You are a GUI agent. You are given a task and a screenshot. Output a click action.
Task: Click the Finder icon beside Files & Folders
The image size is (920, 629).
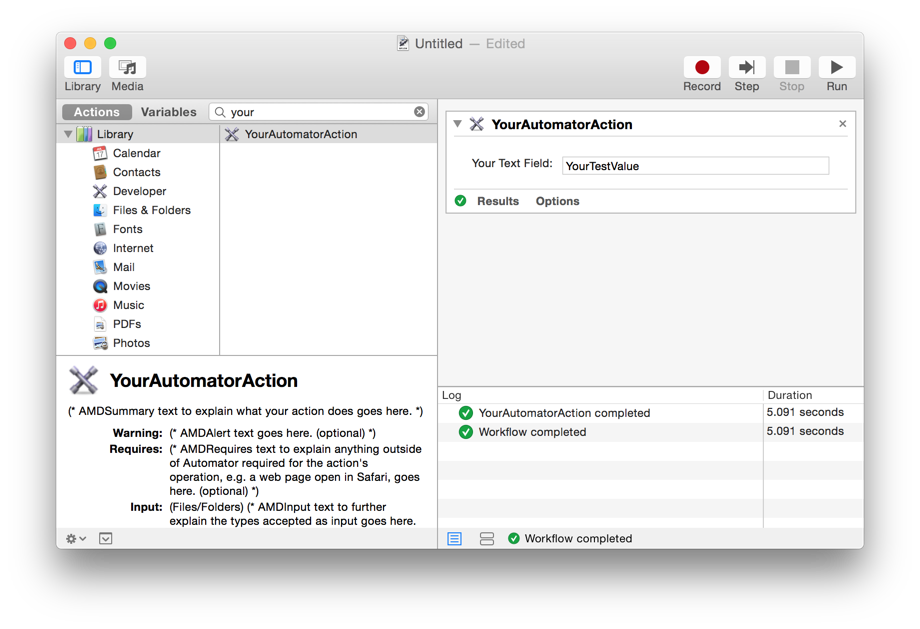point(100,210)
